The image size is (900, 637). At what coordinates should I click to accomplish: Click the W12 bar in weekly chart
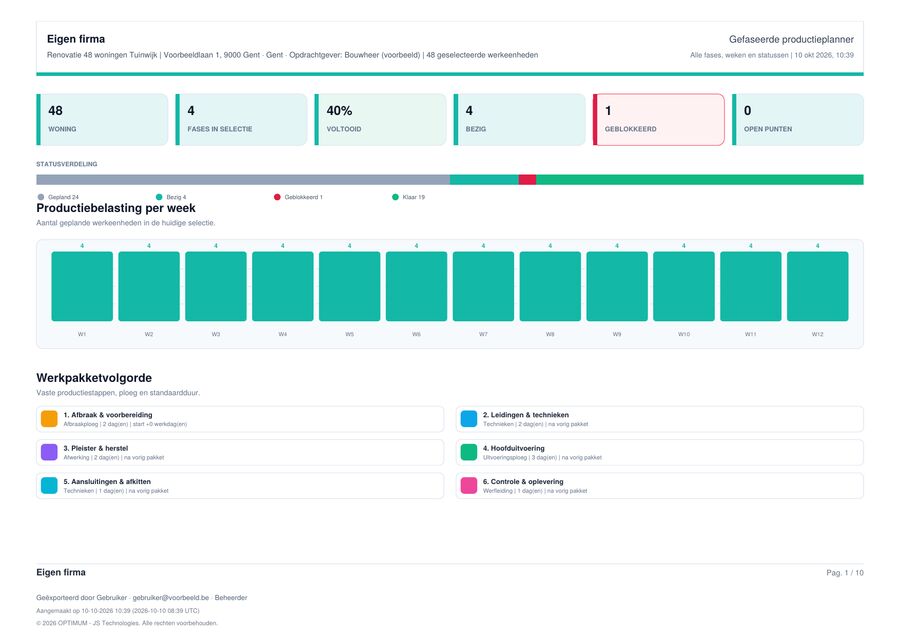point(817,286)
